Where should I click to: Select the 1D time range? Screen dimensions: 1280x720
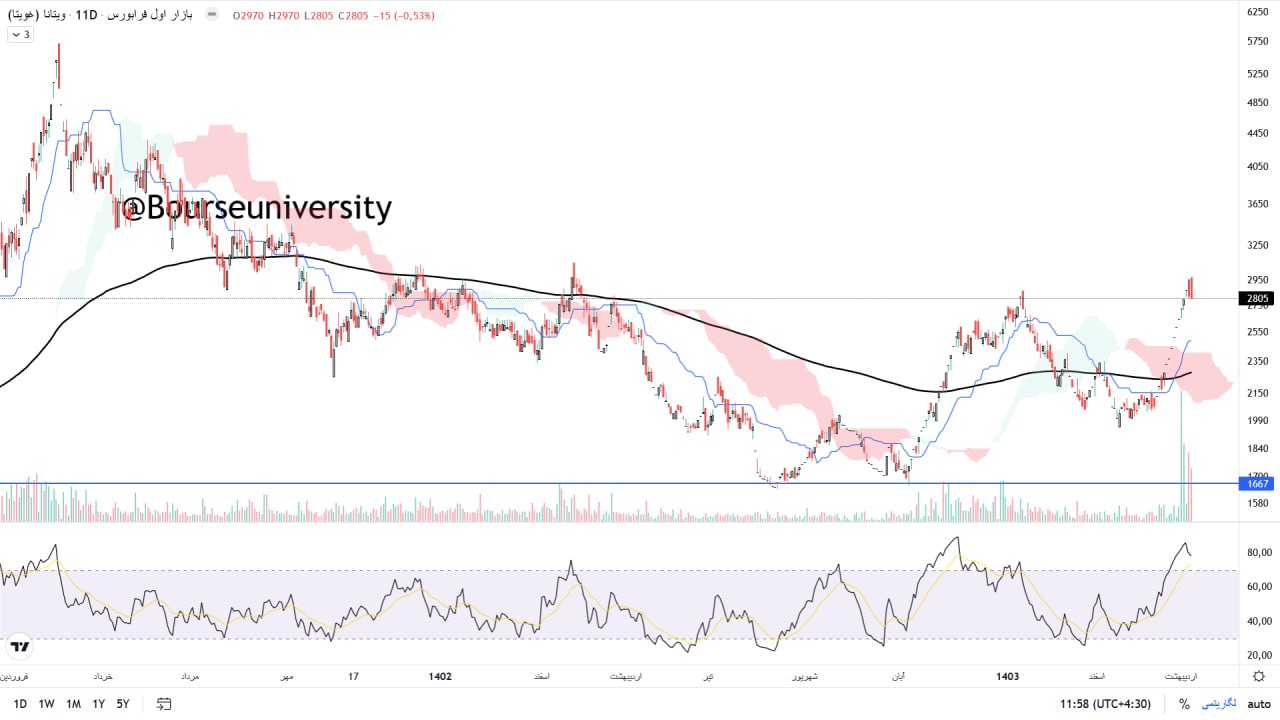(x=20, y=704)
